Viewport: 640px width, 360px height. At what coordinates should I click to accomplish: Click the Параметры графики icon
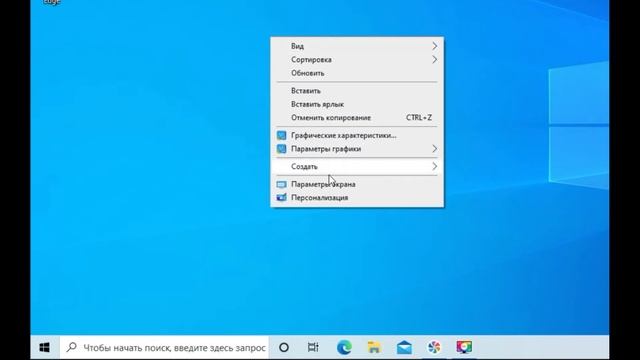(x=281, y=149)
